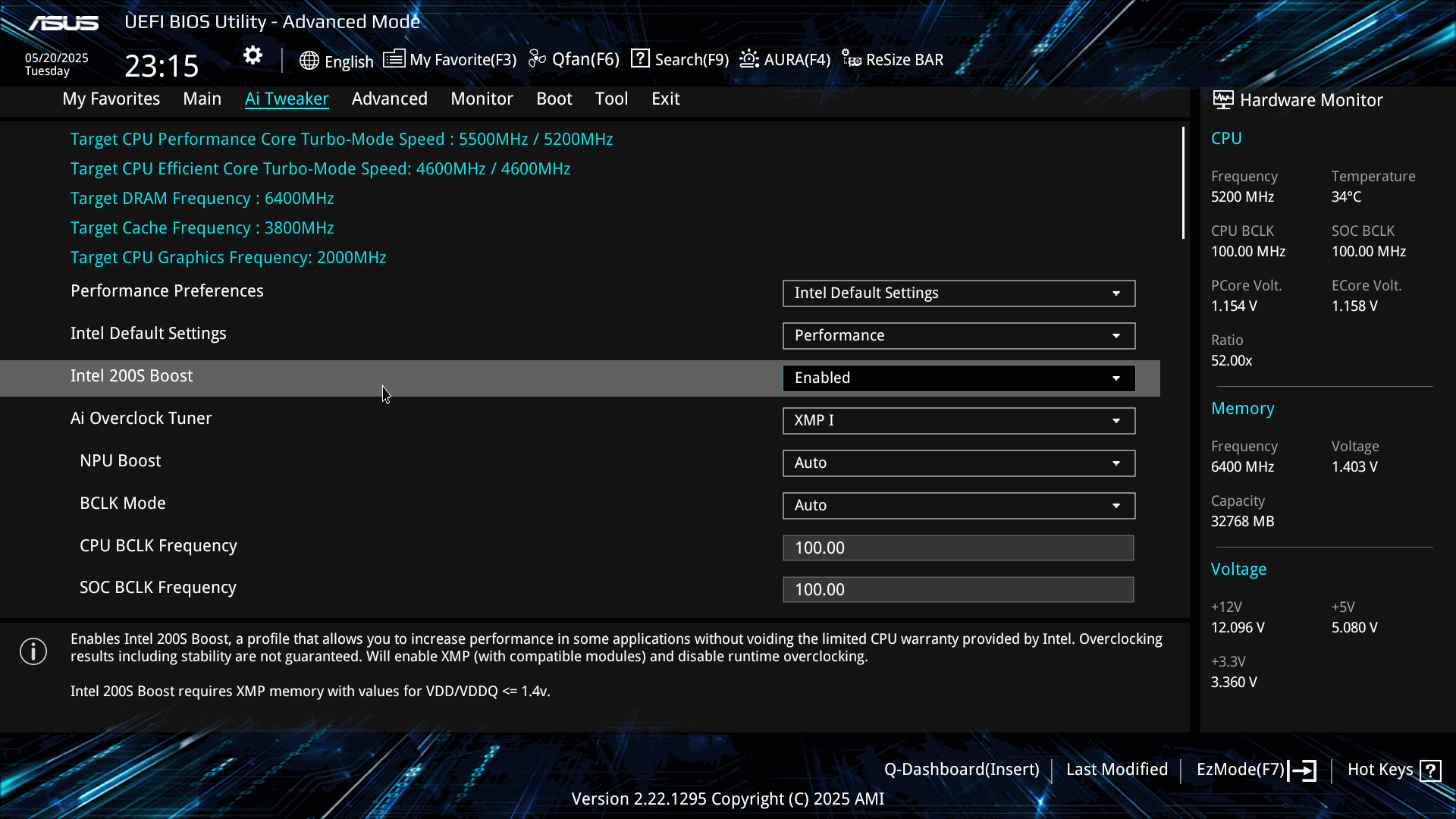Click the Qfan fan icon
The height and width of the screenshot is (819, 1456).
tap(537, 59)
